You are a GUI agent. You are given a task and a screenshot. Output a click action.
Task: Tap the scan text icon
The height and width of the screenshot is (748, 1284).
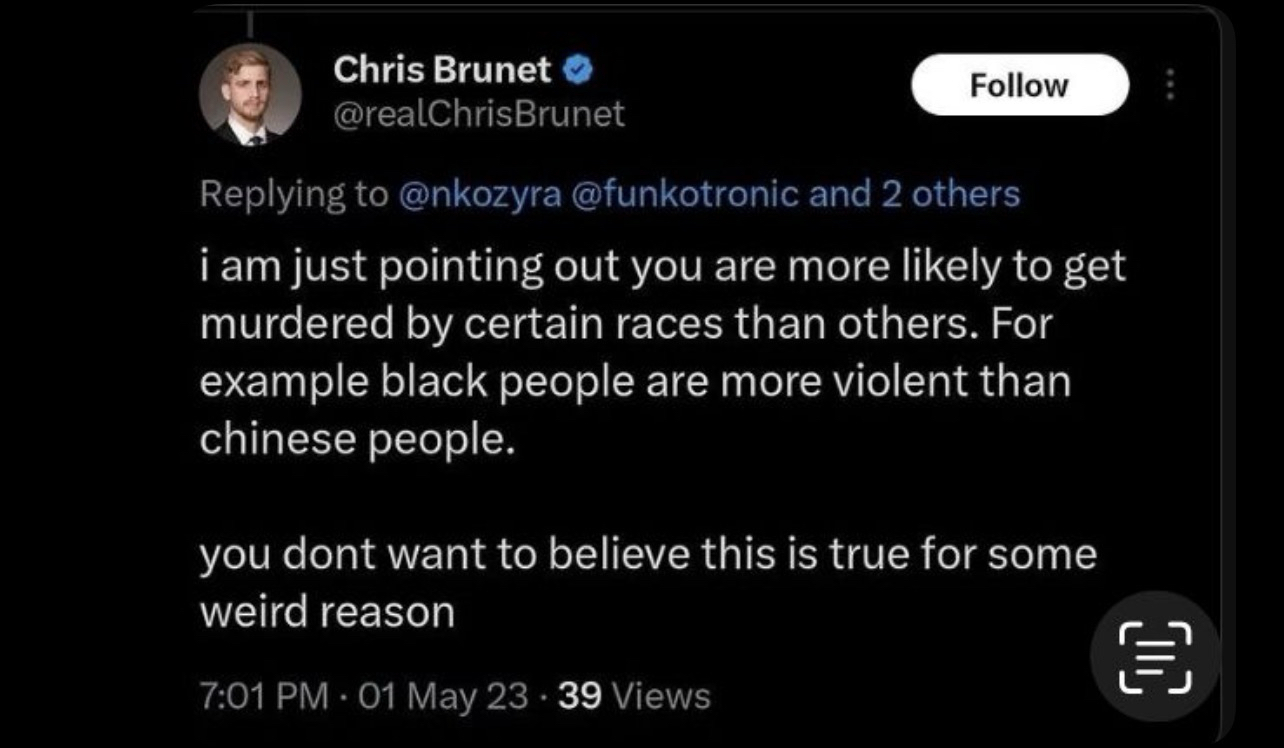pyautogui.click(x=1154, y=657)
